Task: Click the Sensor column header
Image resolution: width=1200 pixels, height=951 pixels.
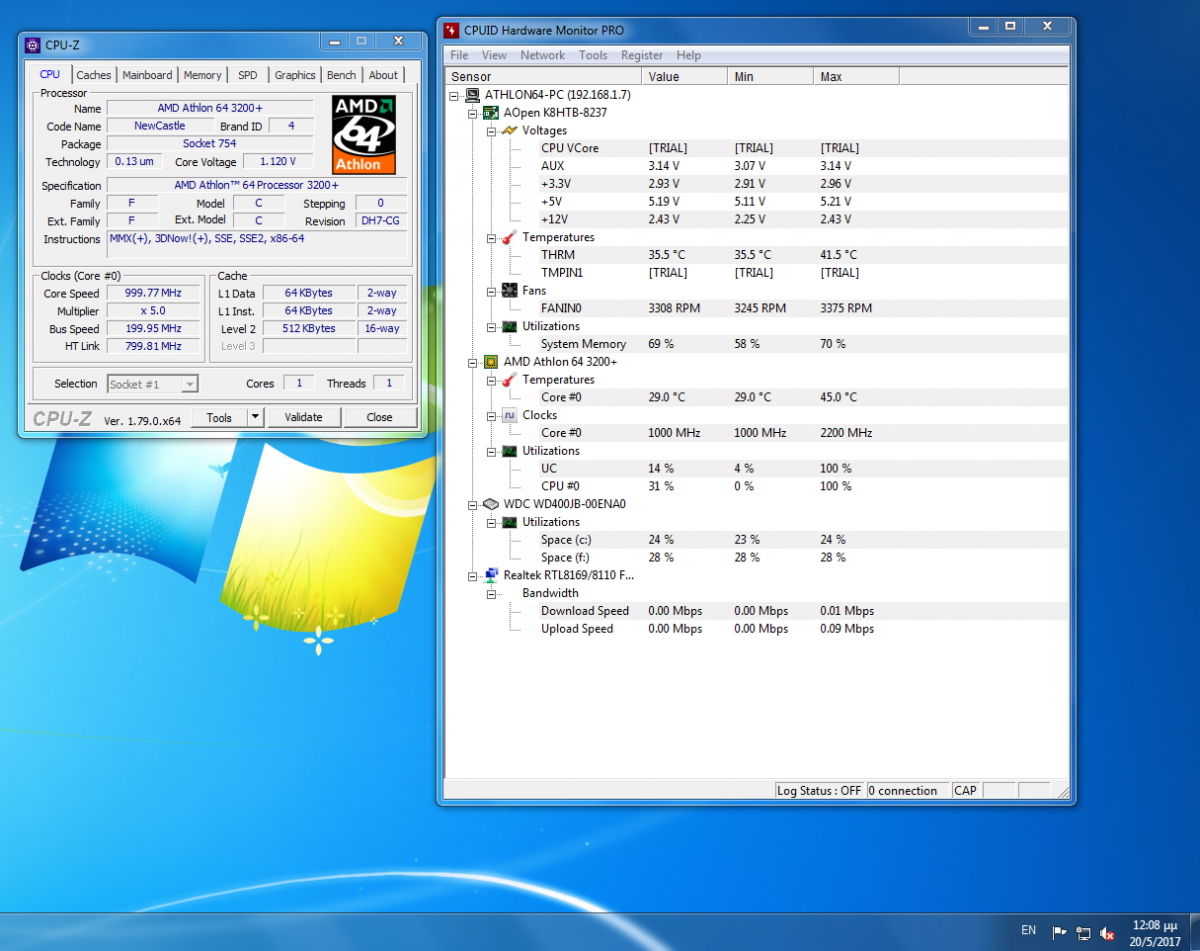Action: coord(543,76)
